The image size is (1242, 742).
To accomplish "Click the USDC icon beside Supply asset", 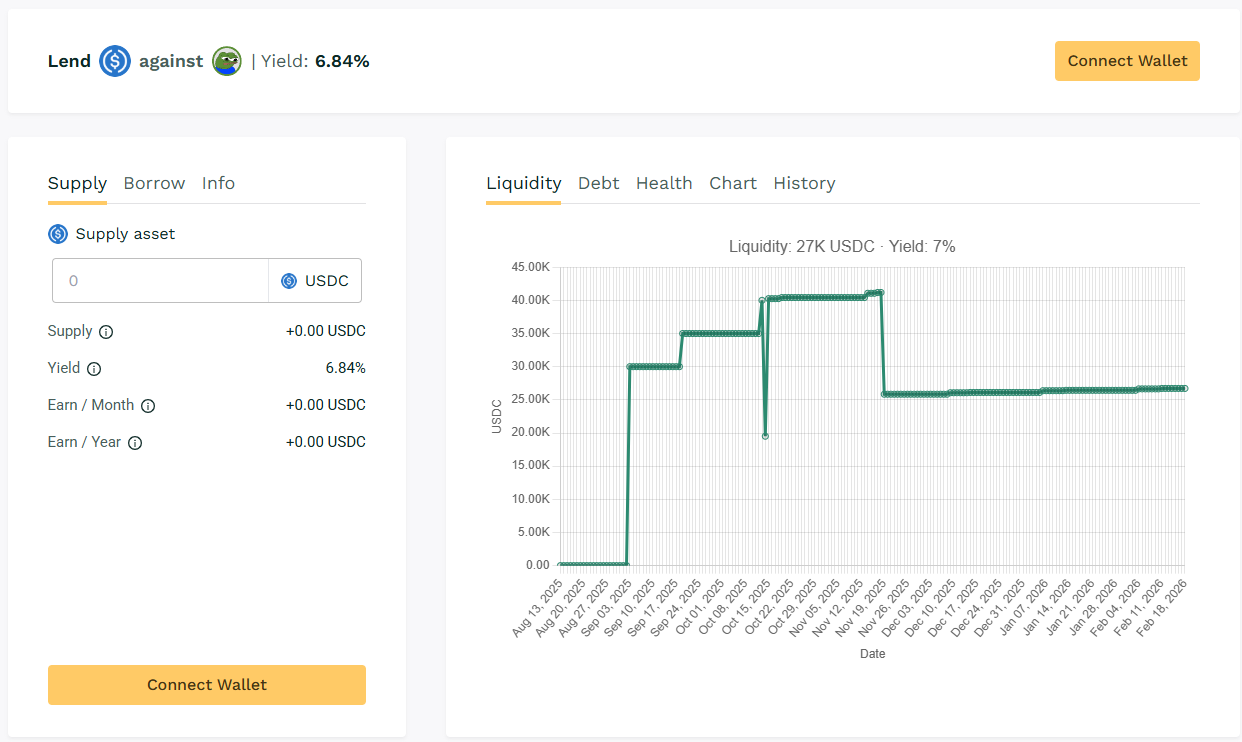I will [58, 234].
